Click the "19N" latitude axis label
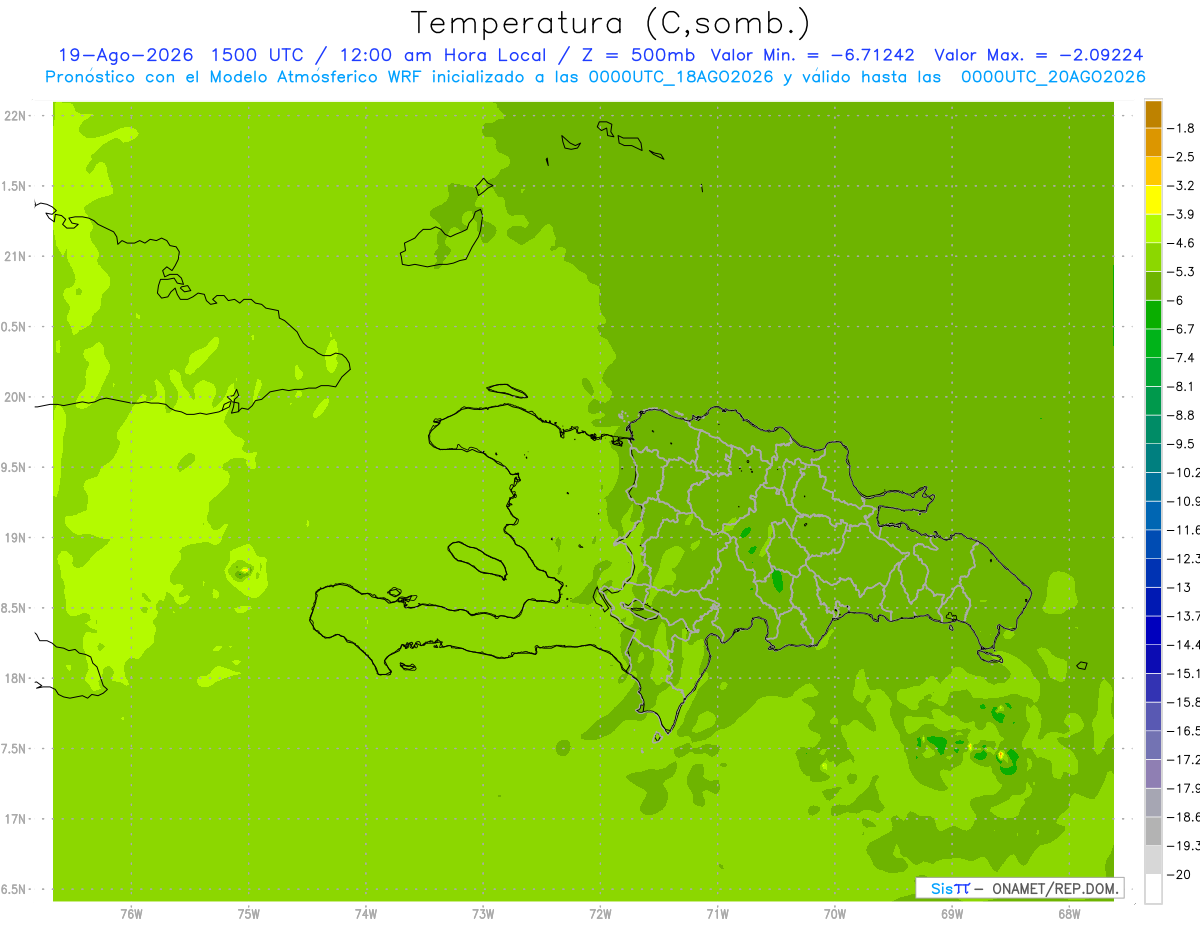This screenshot has height=927, width=1200. pyautogui.click(x=16, y=538)
